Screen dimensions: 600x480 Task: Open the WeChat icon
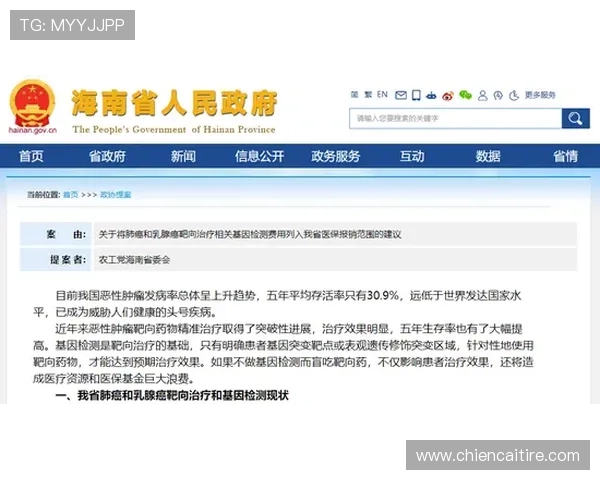[x=465, y=95]
